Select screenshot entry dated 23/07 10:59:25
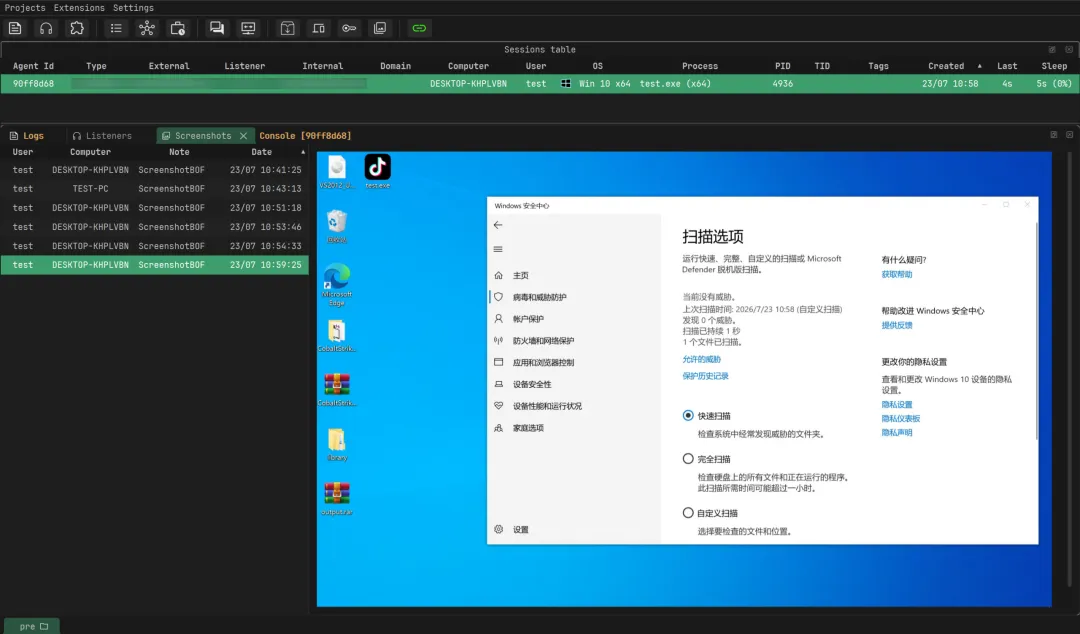Image resolution: width=1080 pixels, height=634 pixels. tap(154, 265)
